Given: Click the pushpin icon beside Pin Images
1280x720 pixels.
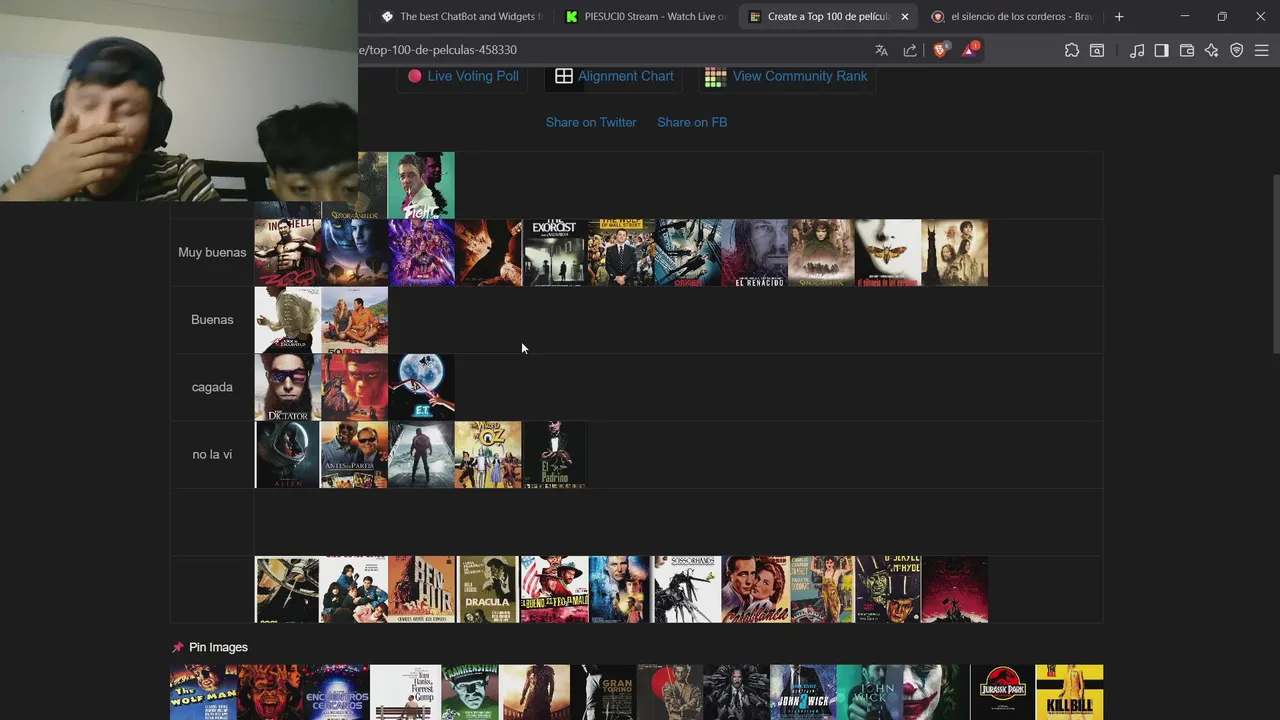Looking at the screenshot, I should [178, 647].
